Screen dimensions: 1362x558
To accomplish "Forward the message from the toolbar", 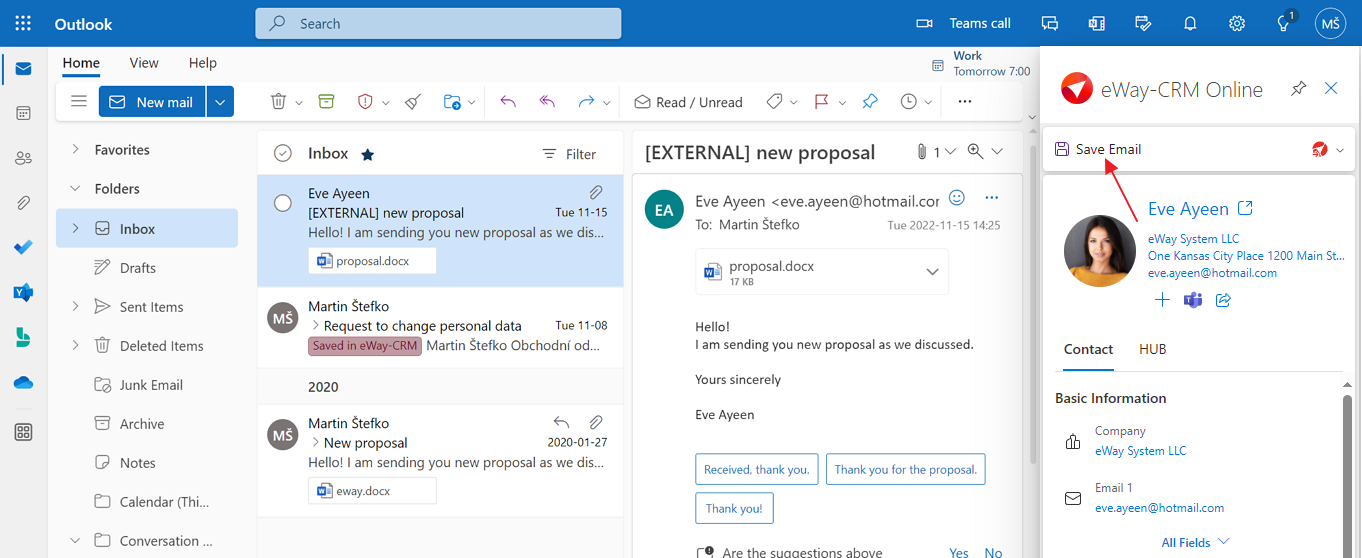I will point(586,101).
